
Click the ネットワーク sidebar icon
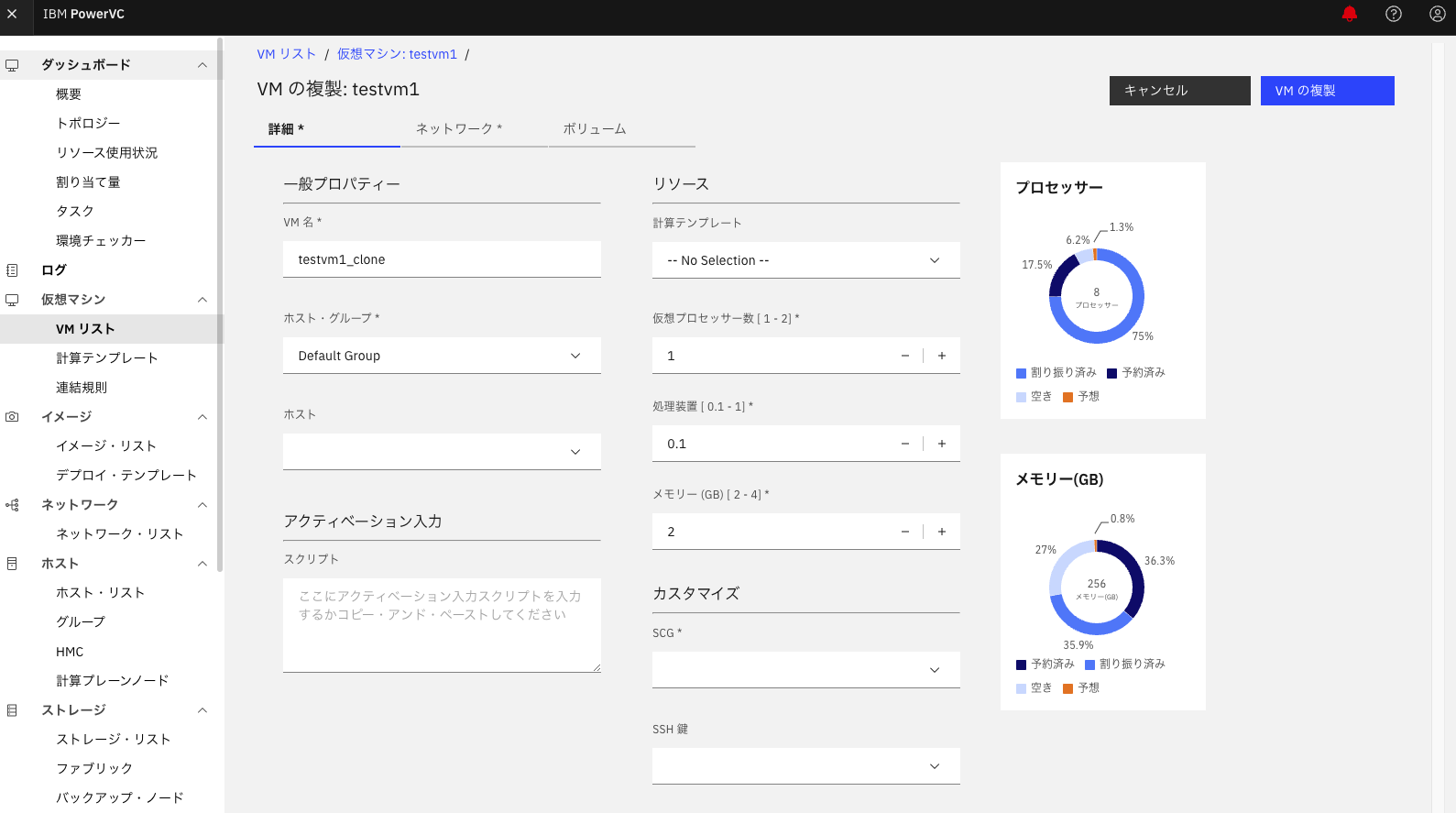click(12, 505)
